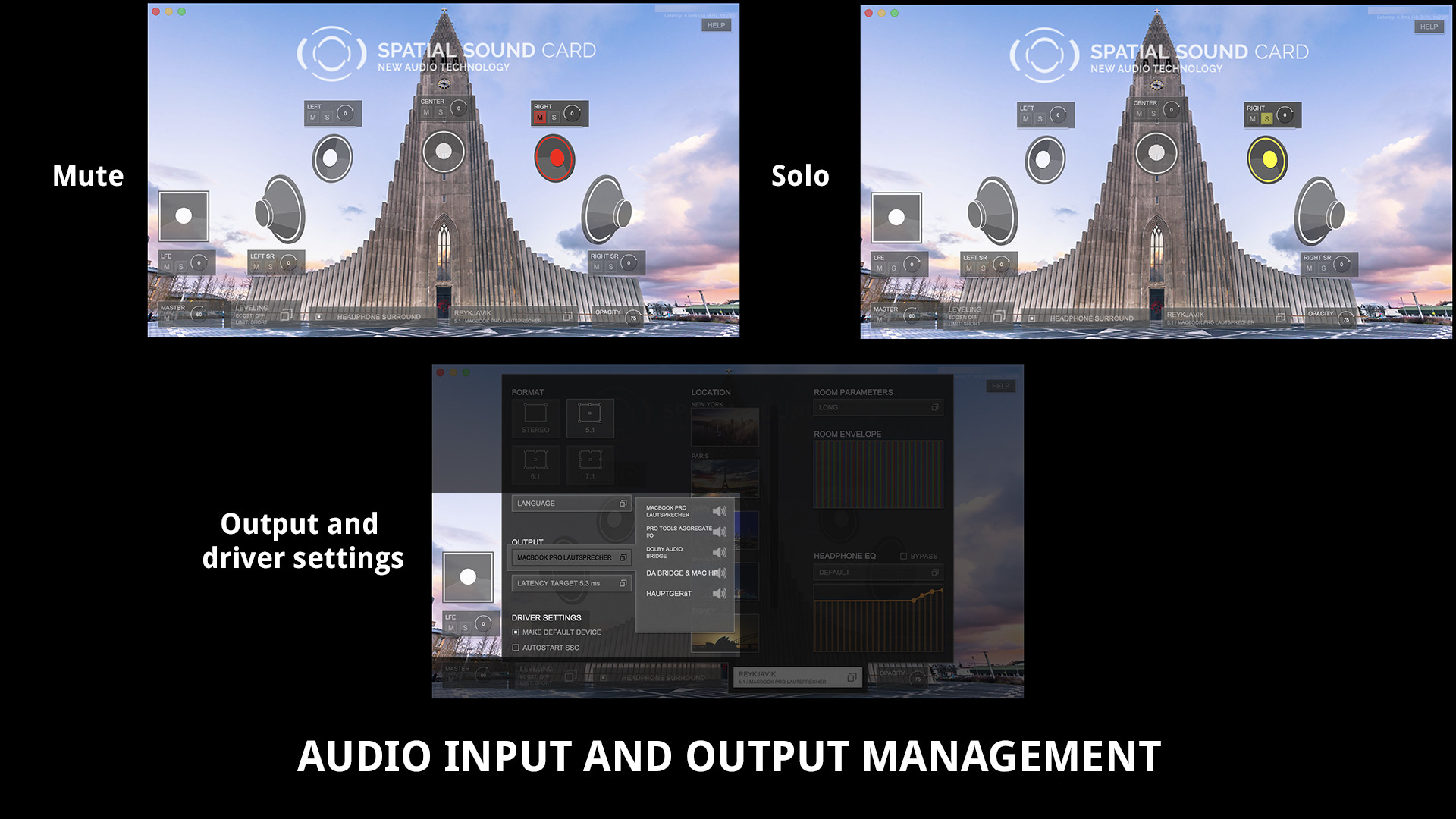Image resolution: width=1456 pixels, height=819 pixels.
Task: Enable AUTOSTART SSC checkbox
Action: tap(515, 647)
